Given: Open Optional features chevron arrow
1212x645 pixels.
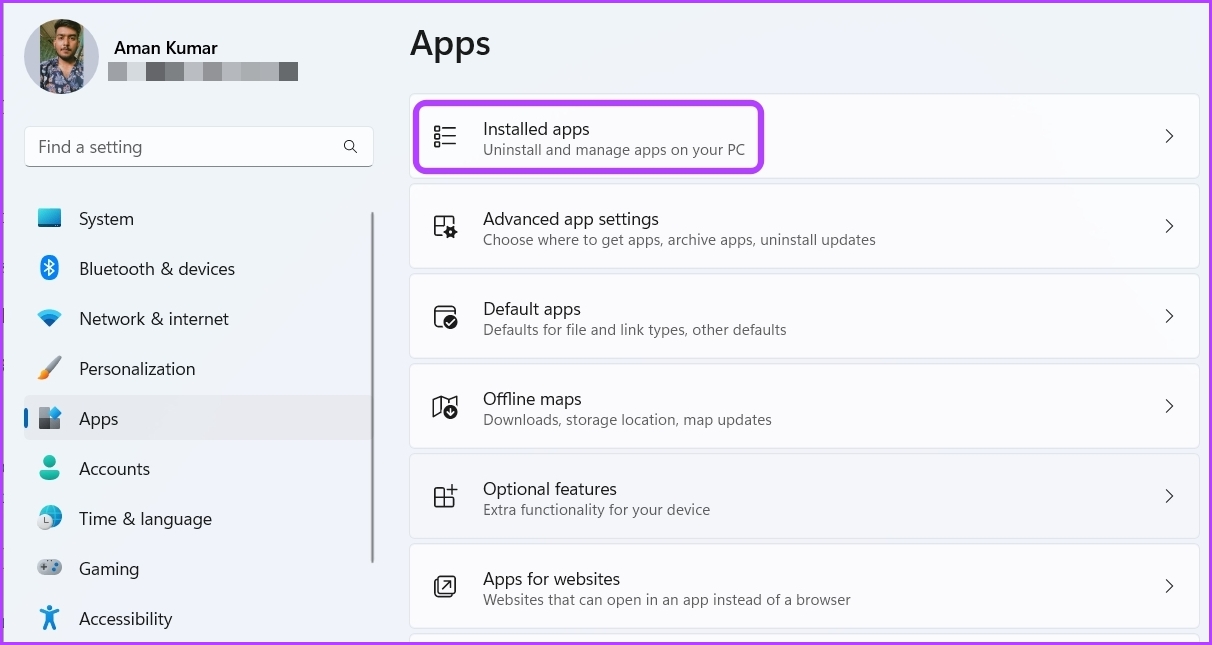Looking at the screenshot, I should click(1169, 496).
